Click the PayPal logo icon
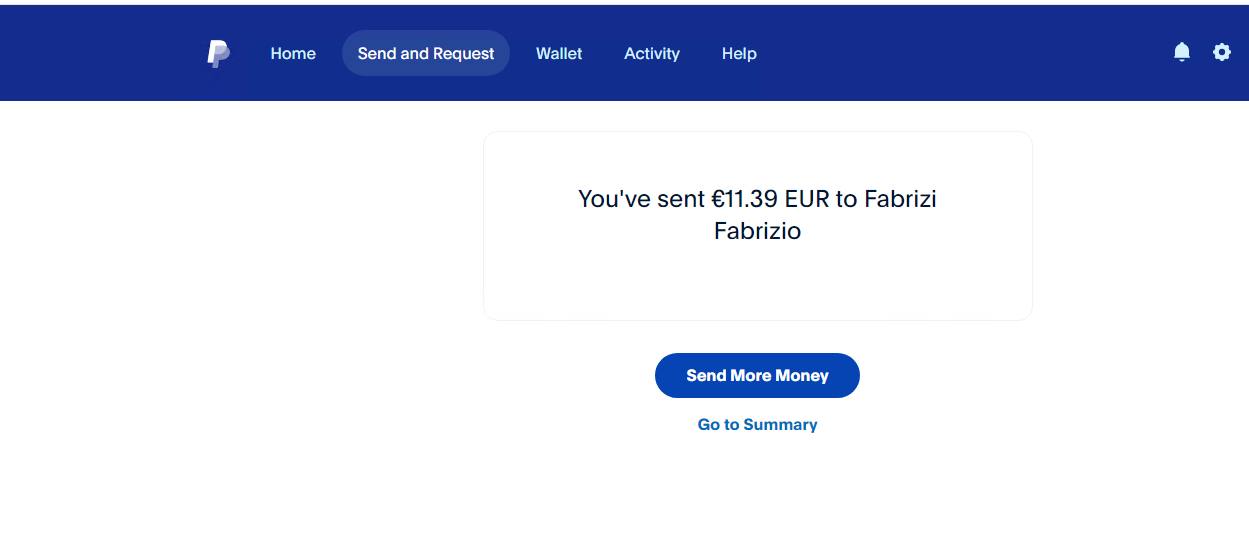The image size is (1249, 547). point(218,54)
